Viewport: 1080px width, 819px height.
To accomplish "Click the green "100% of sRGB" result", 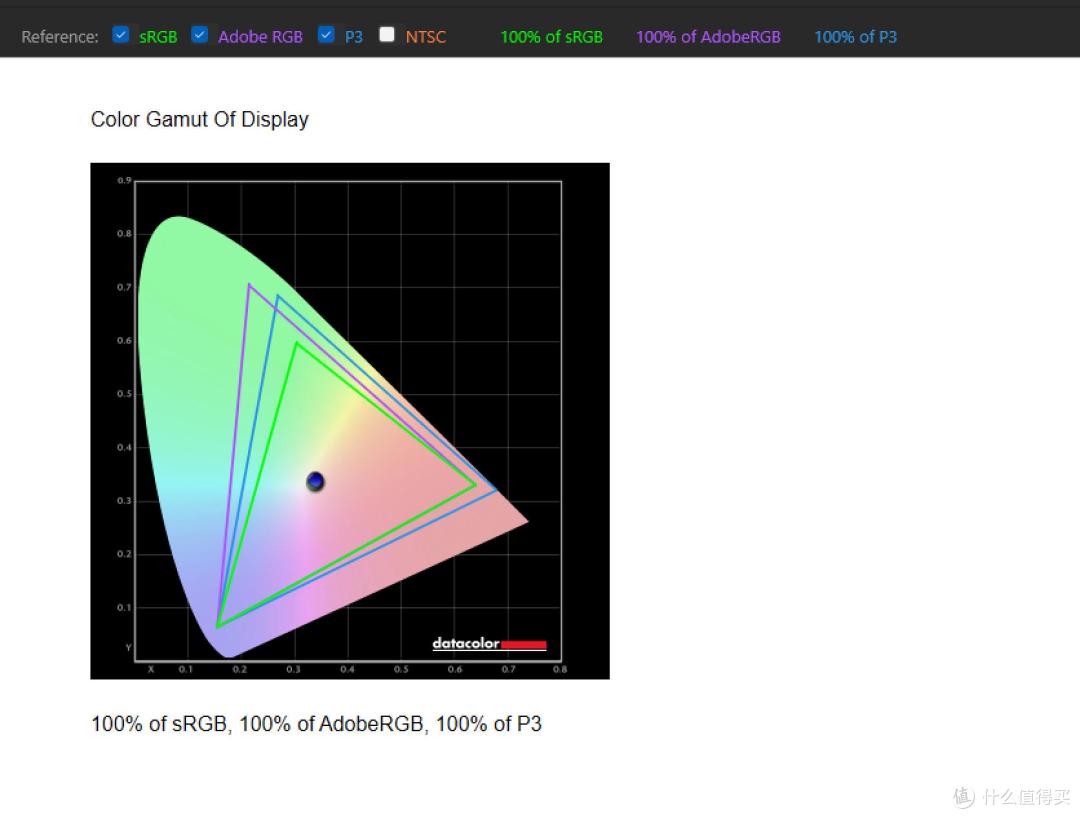I will [x=551, y=37].
